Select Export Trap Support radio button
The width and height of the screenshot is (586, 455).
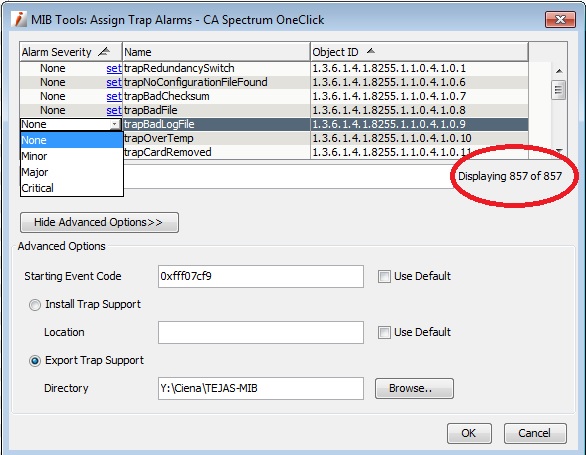point(35,361)
